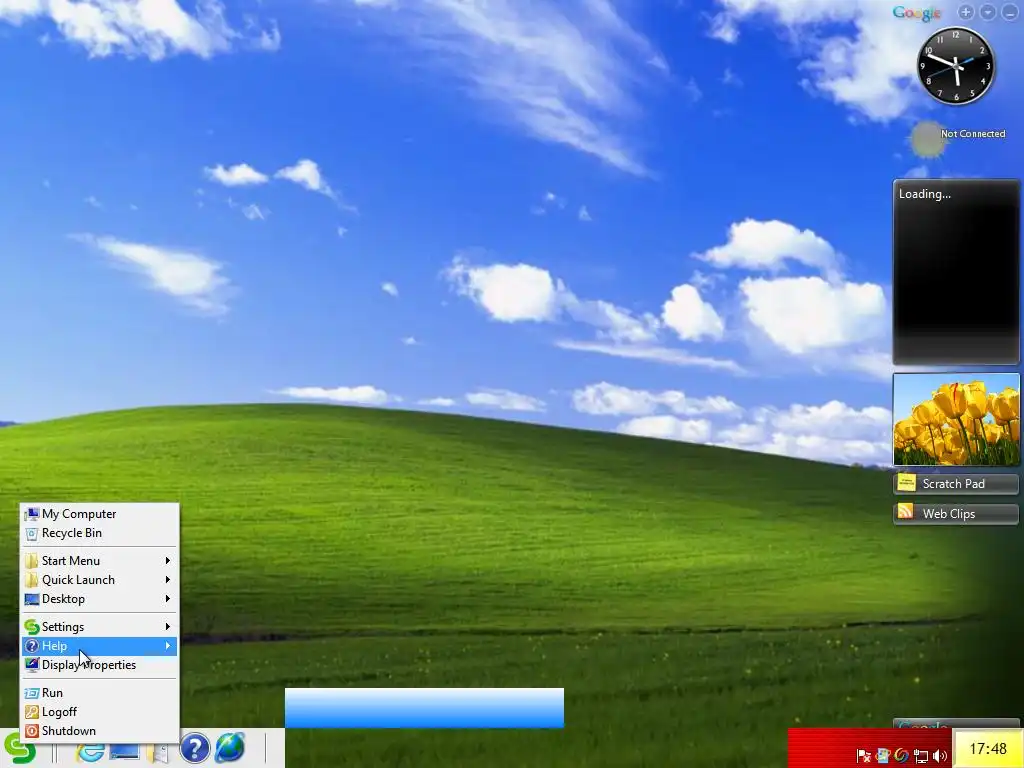
Task: Expand the arrow beside Settings
Action: [168, 627]
